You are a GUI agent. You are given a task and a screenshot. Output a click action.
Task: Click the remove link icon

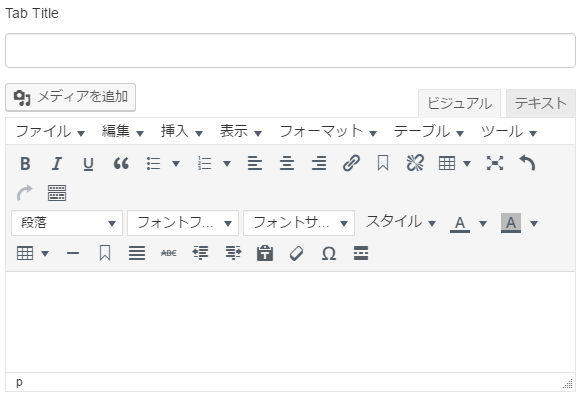[x=415, y=163]
